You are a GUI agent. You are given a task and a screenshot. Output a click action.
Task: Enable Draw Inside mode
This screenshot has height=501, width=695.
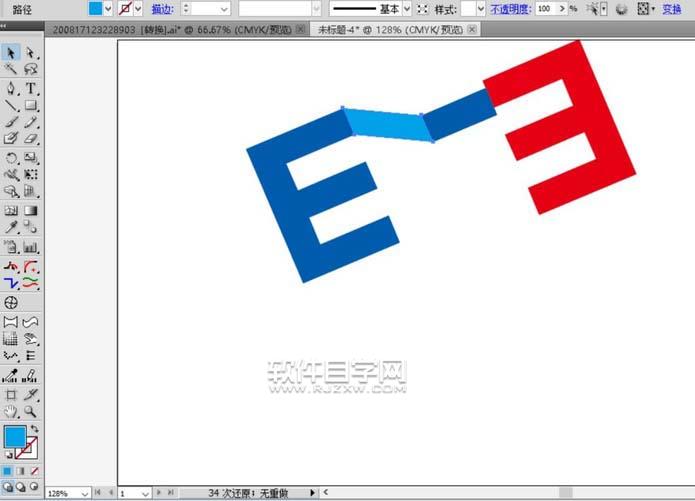tap(34, 487)
